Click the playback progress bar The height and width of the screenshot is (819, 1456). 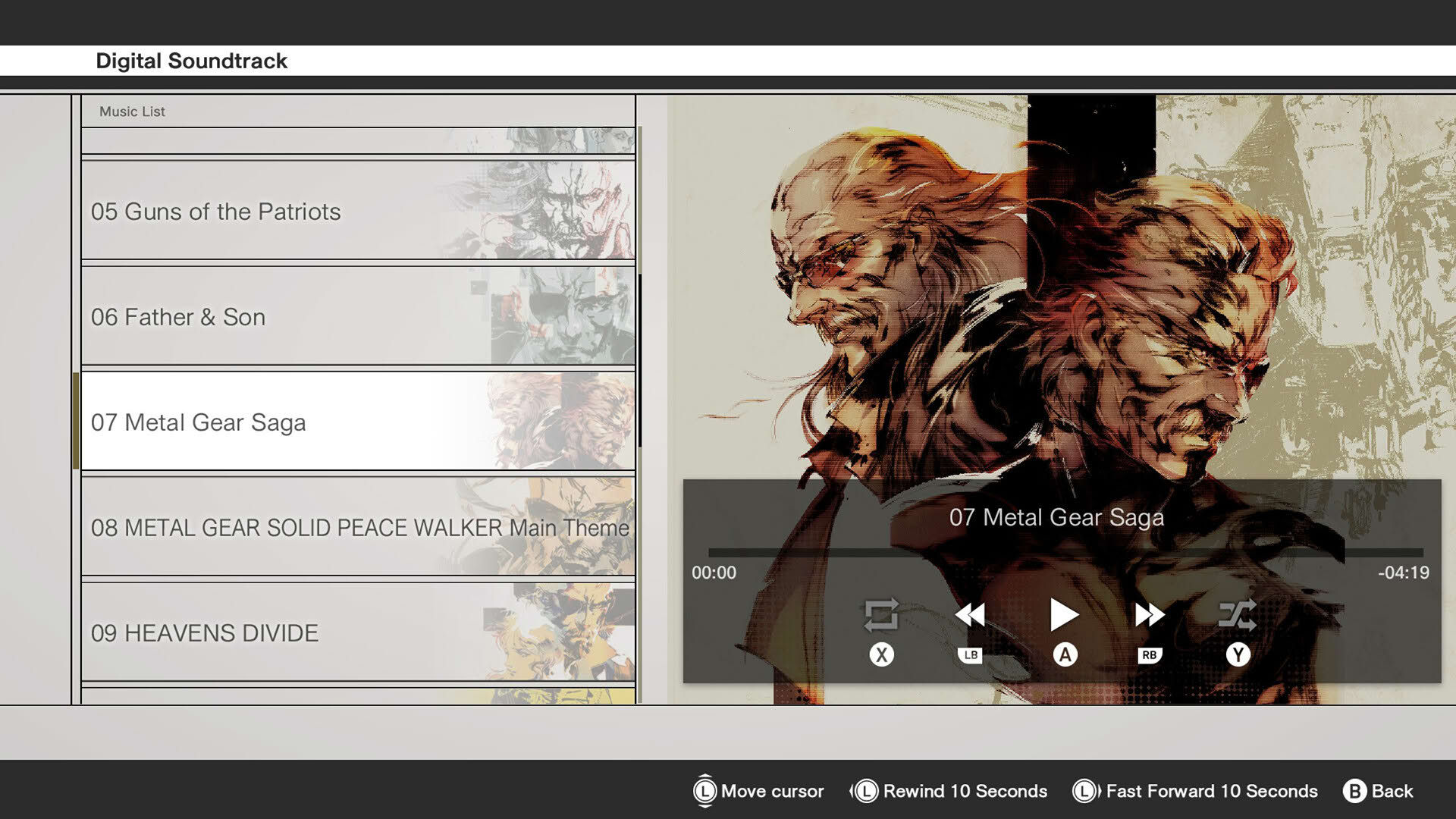click(1065, 553)
